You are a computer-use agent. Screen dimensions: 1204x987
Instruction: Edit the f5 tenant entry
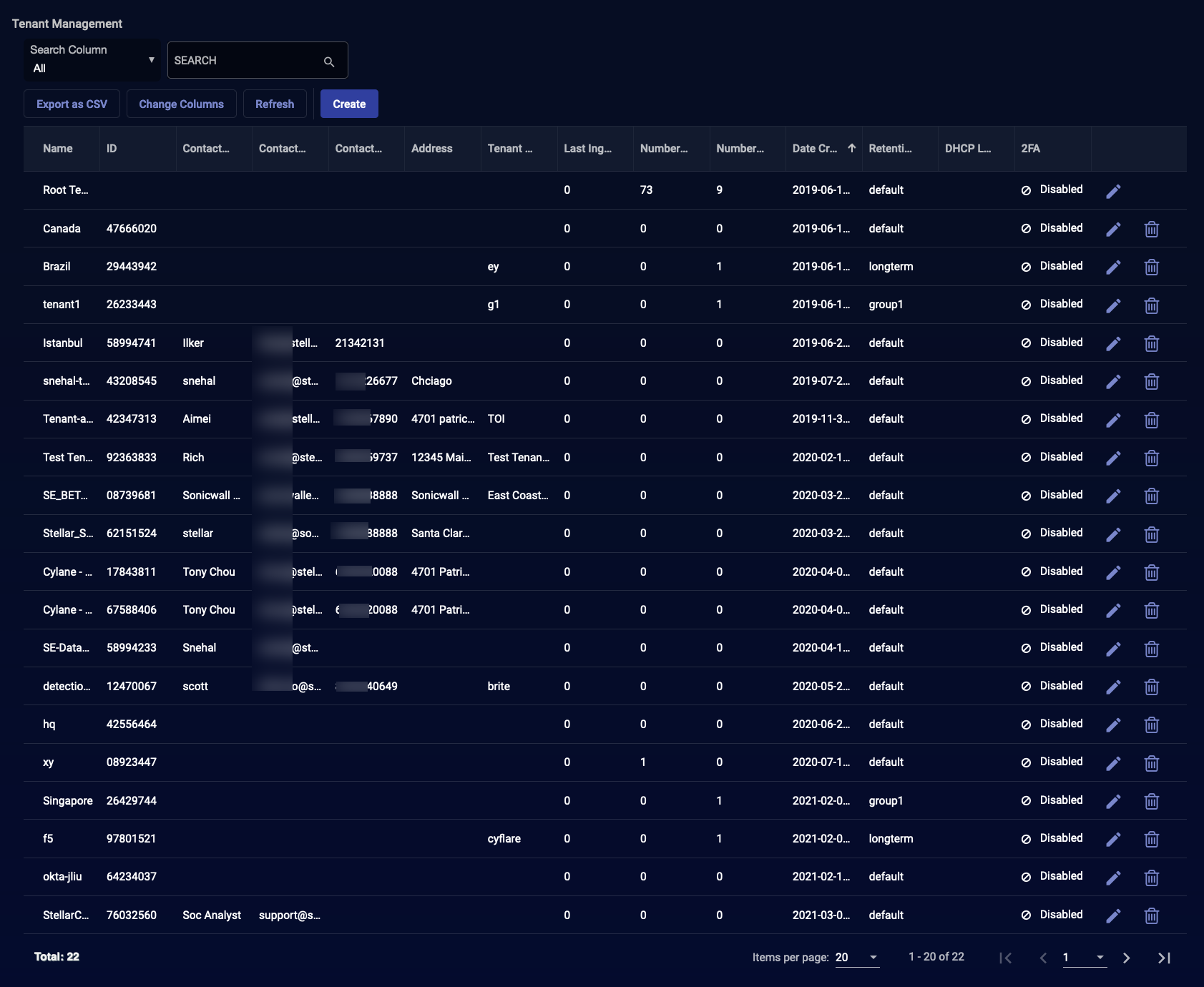tap(1113, 839)
